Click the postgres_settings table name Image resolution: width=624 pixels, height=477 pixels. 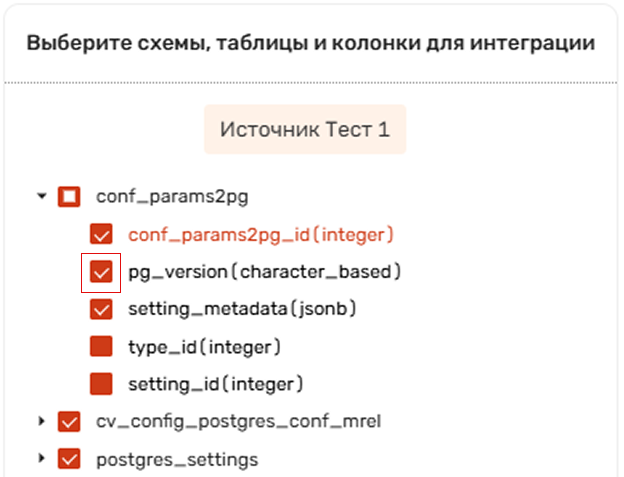click(x=177, y=459)
